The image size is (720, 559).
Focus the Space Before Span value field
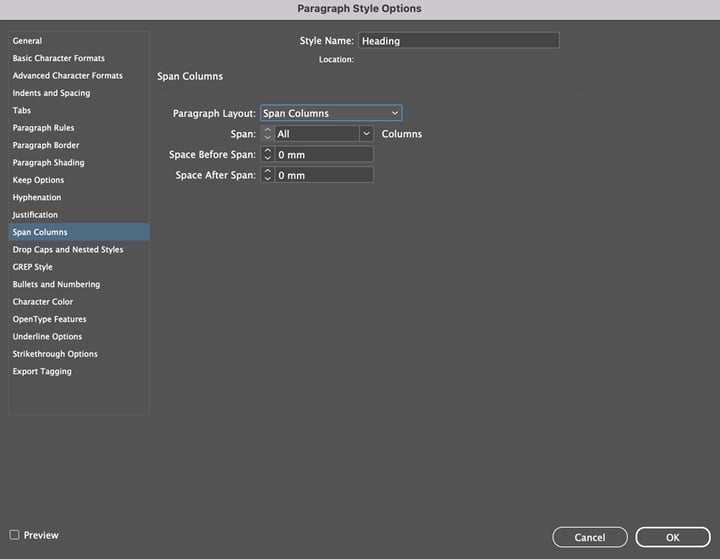click(x=324, y=155)
